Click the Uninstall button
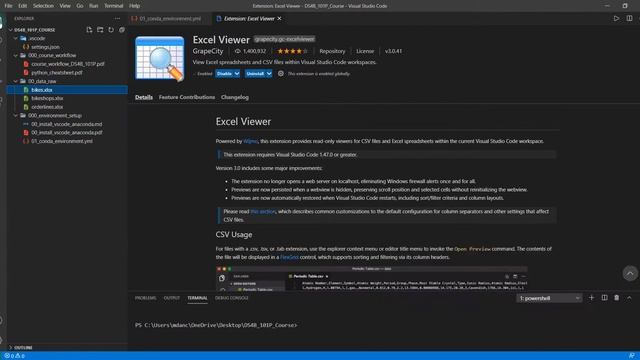The width and height of the screenshot is (640, 360). pyautogui.click(x=255, y=73)
